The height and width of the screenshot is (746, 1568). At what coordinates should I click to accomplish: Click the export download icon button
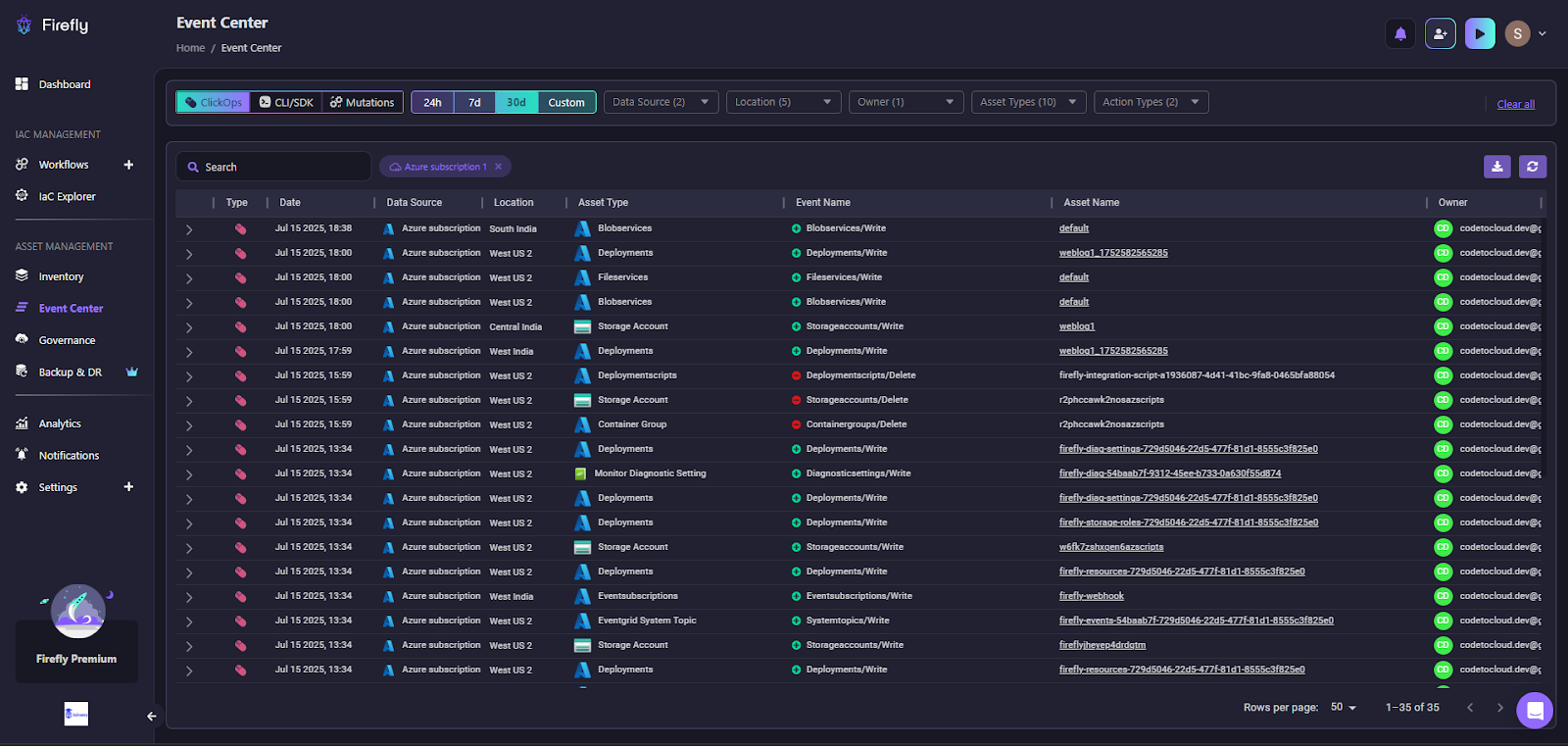pyautogui.click(x=1496, y=167)
